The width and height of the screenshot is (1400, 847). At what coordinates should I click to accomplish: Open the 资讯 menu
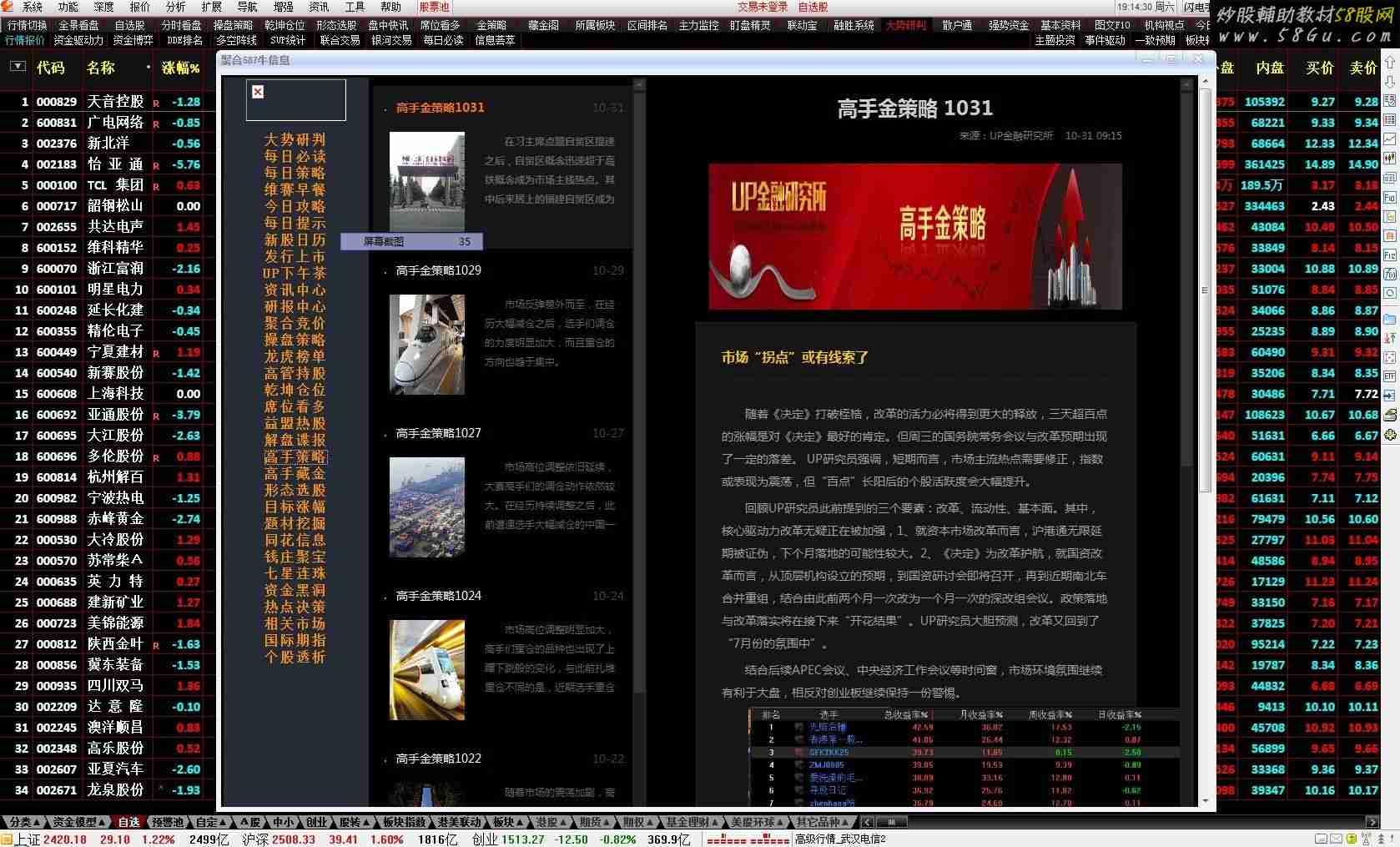pos(320,7)
